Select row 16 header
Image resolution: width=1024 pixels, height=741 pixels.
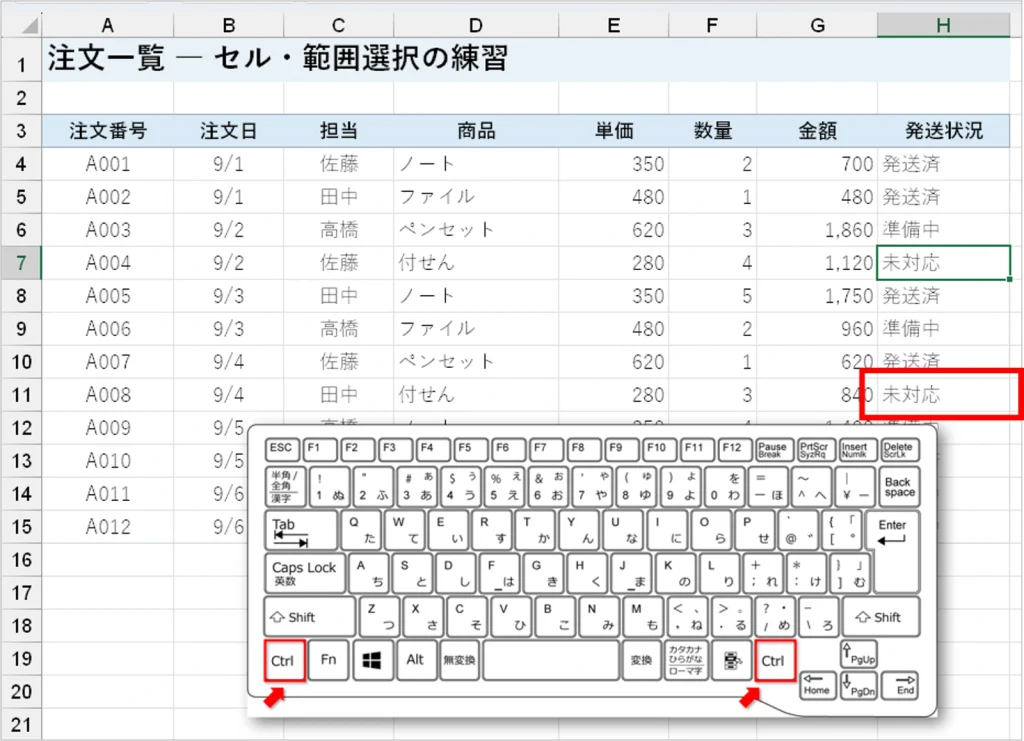(22, 560)
